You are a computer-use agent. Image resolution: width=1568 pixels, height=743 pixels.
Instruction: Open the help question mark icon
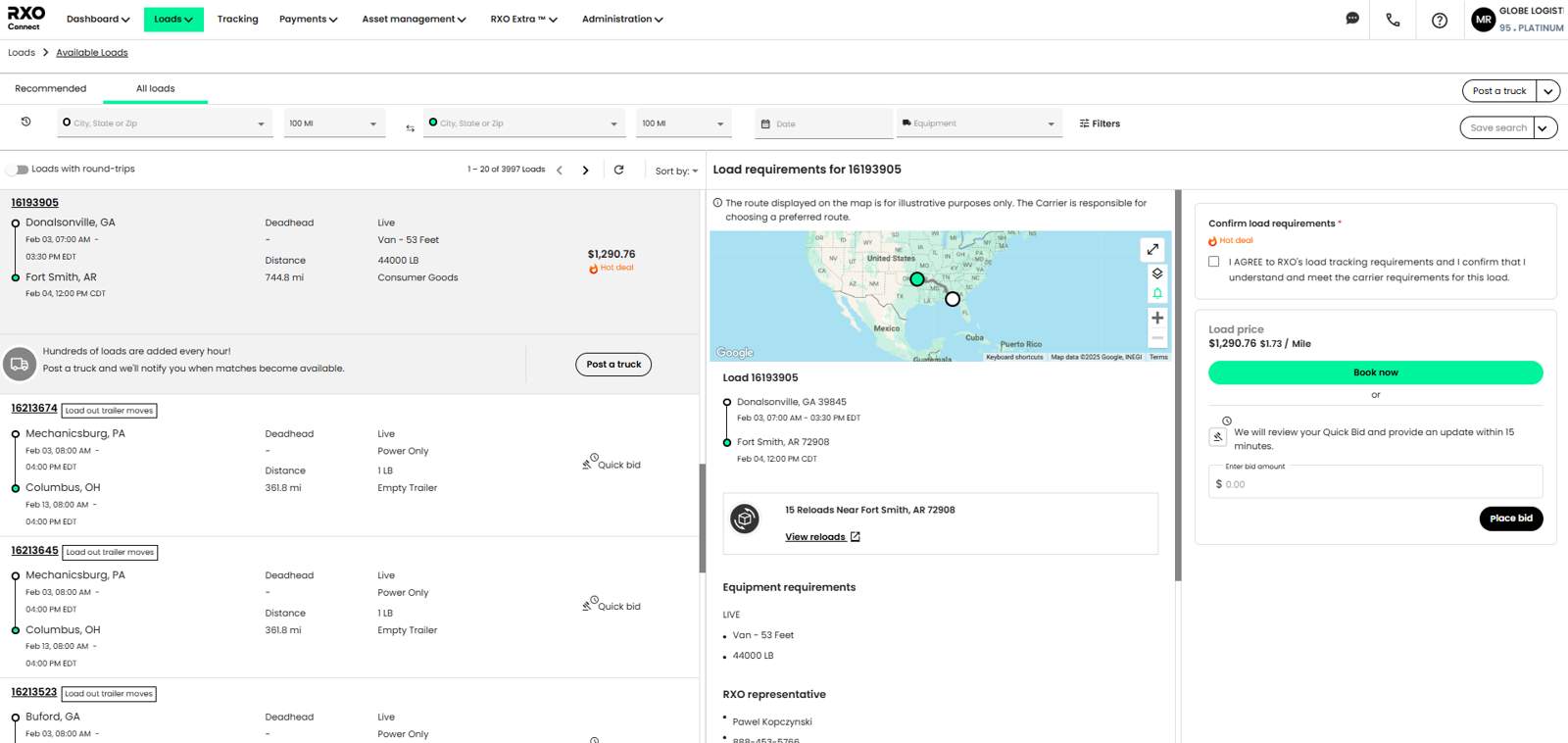(1439, 20)
